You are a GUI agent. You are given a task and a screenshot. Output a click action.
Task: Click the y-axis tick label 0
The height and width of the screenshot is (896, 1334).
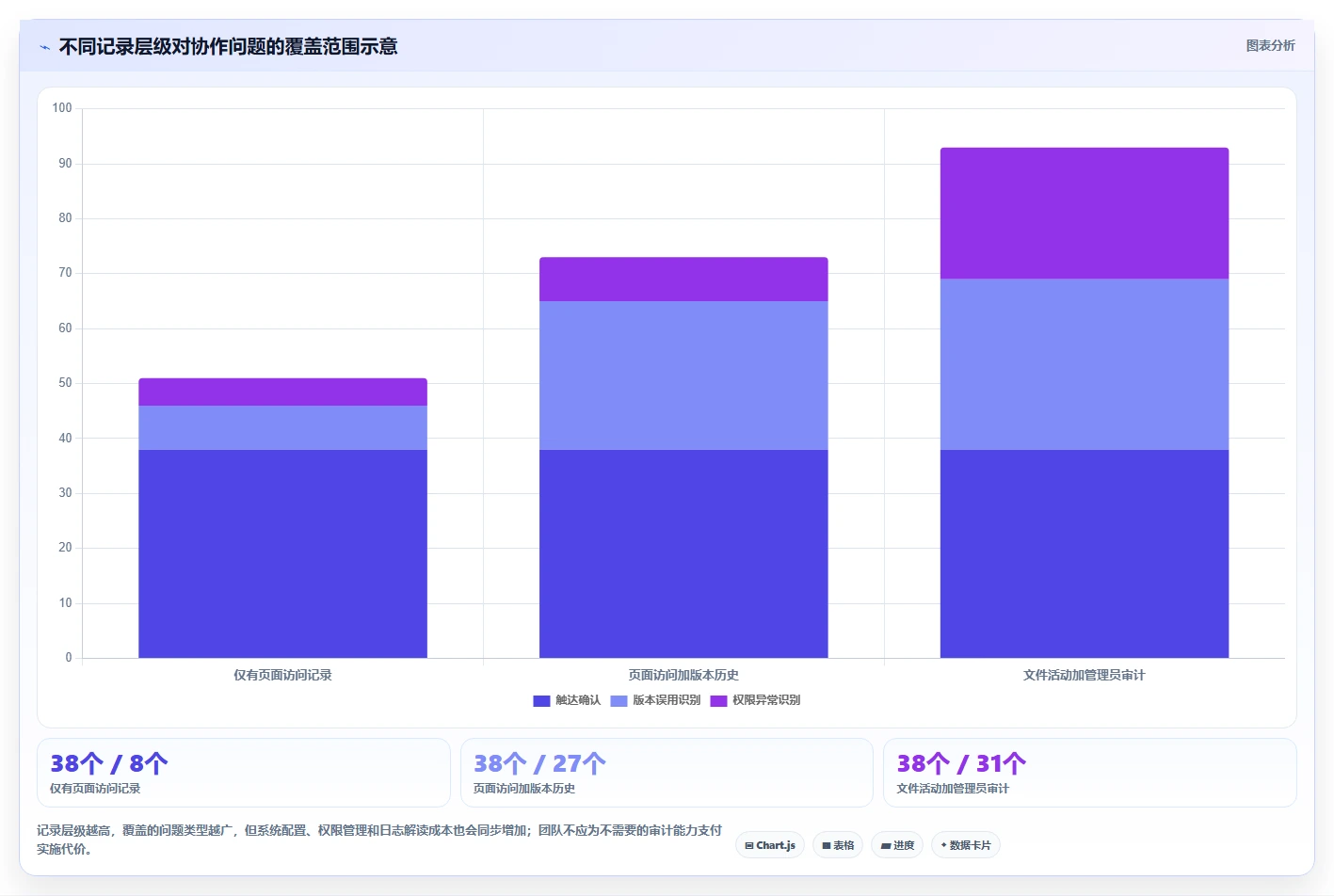[x=69, y=658]
